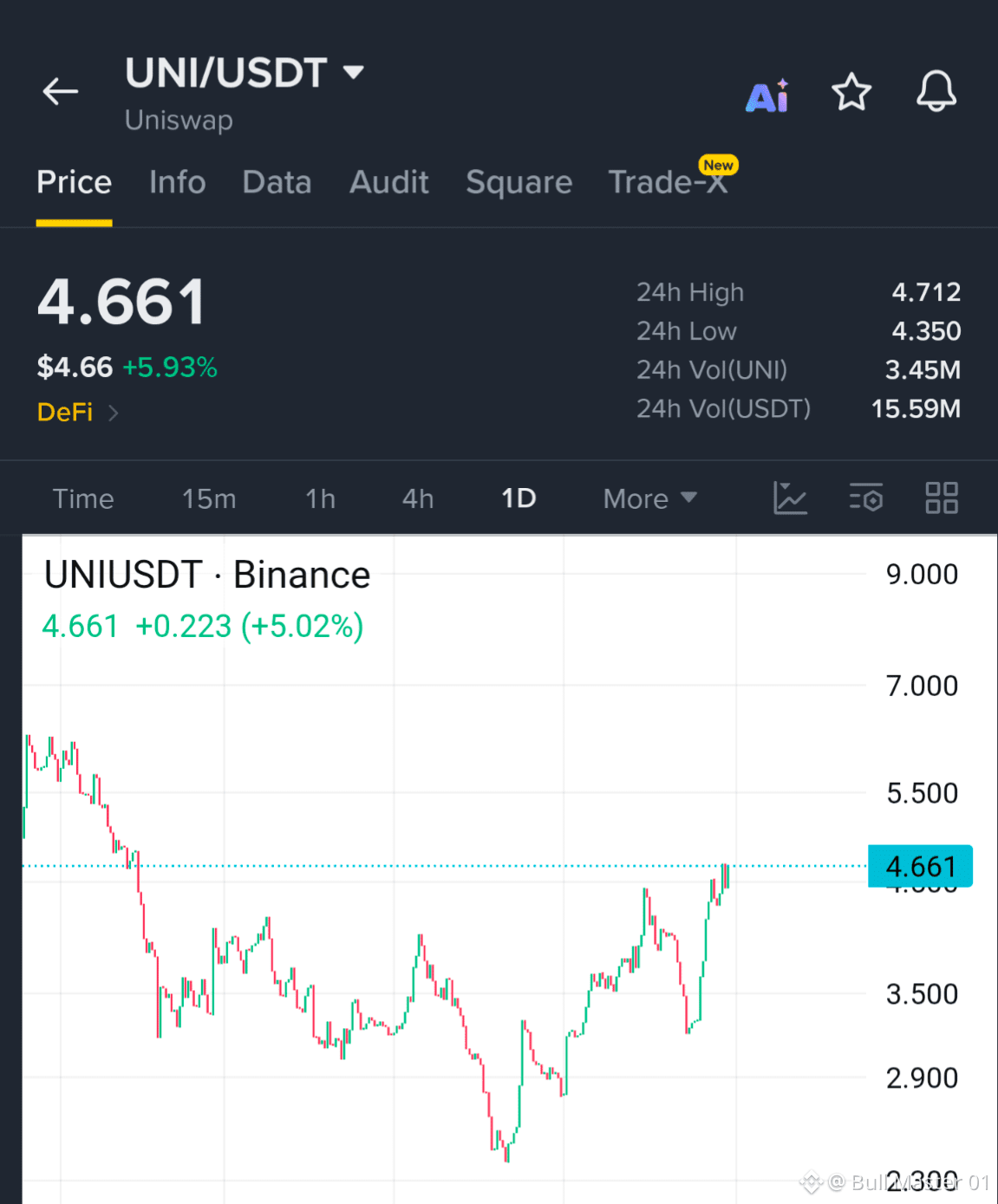
Task: Open the More timeframes dropdown
Action: tap(650, 498)
